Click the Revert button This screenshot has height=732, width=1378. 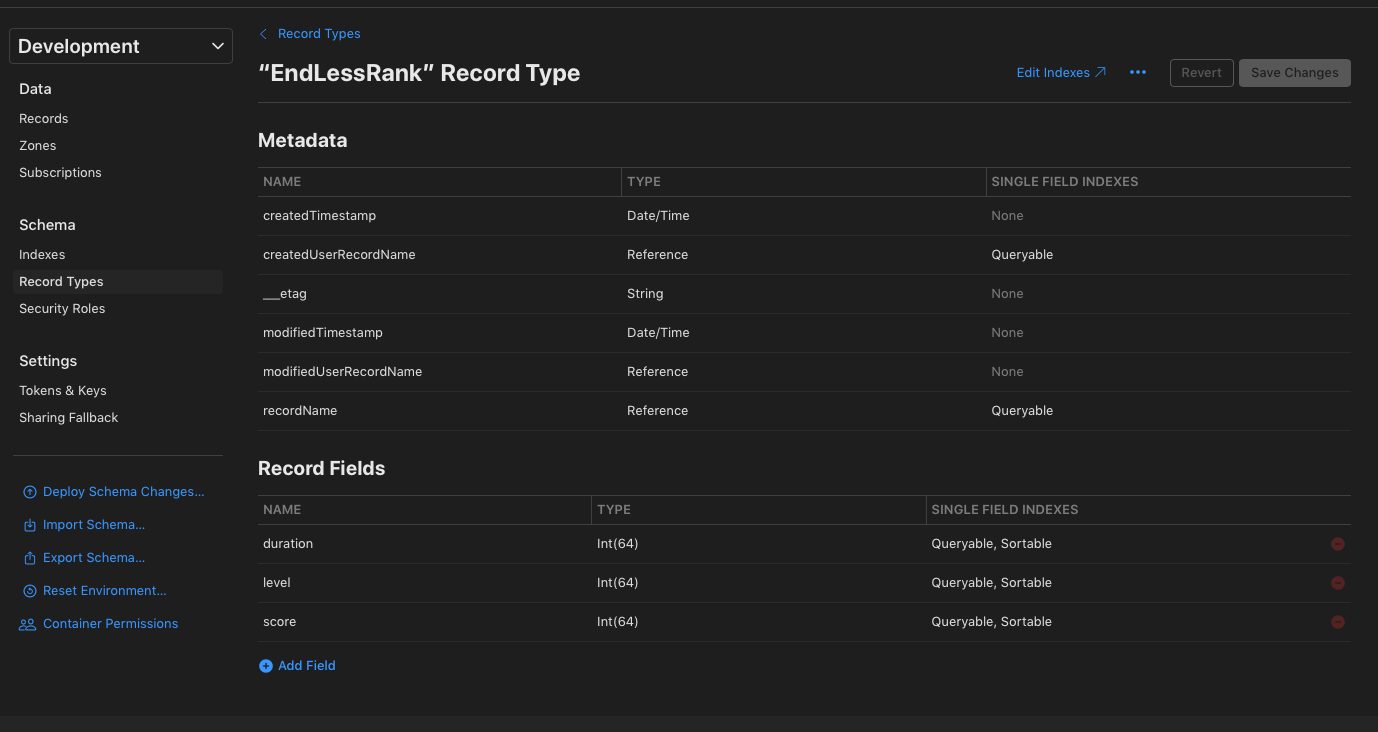pos(1202,73)
